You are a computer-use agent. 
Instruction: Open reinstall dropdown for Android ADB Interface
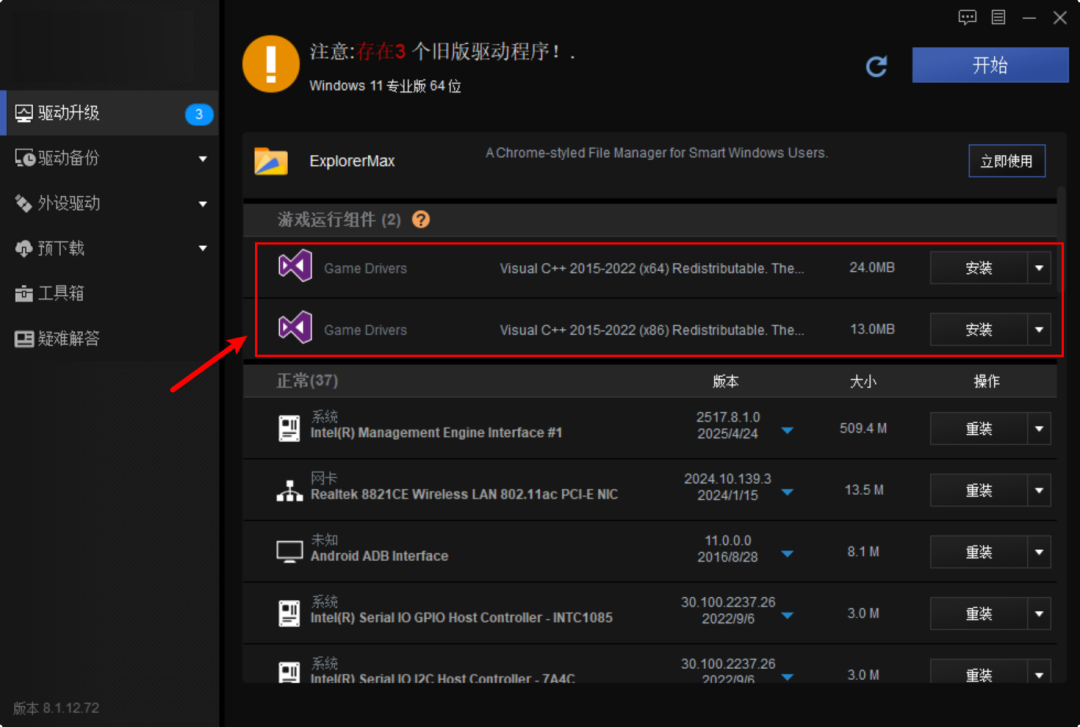tap(1039, 552)
